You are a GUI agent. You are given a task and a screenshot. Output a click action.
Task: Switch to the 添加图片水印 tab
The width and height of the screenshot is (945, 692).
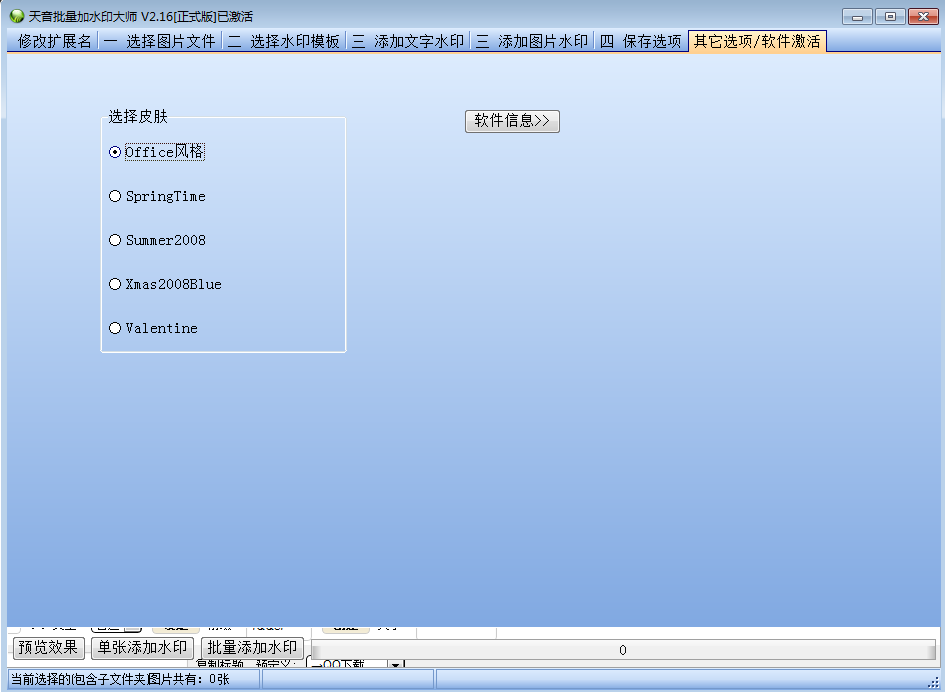coord(532,41)
